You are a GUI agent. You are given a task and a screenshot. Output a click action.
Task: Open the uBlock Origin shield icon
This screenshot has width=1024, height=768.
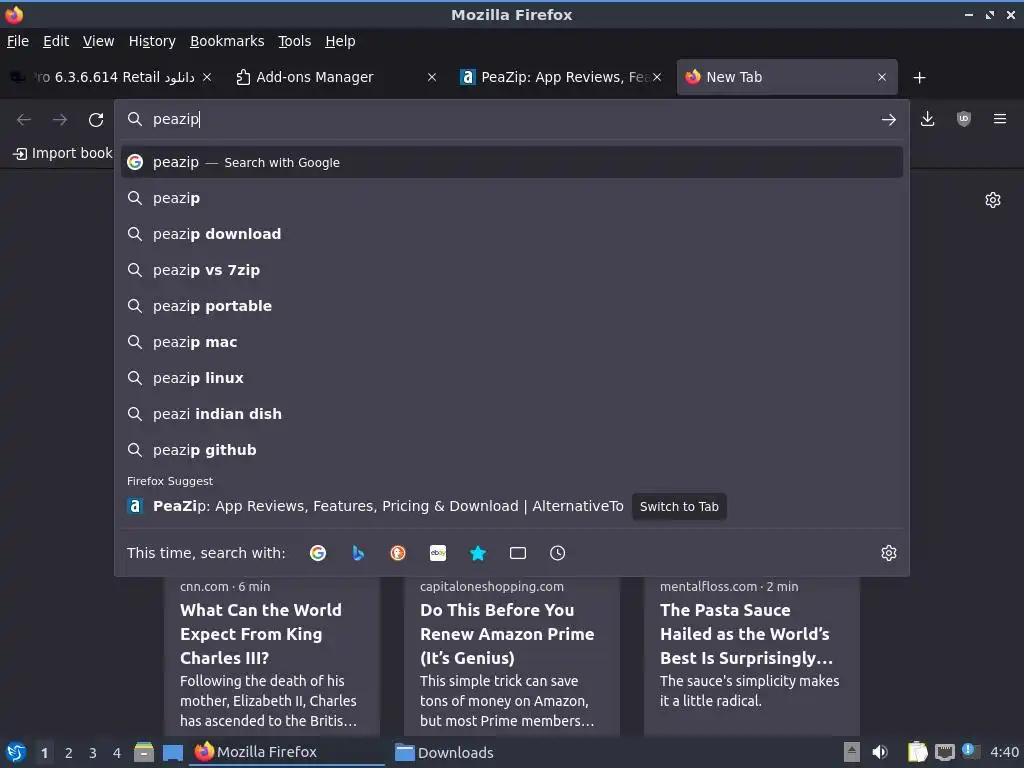point(963,119)
